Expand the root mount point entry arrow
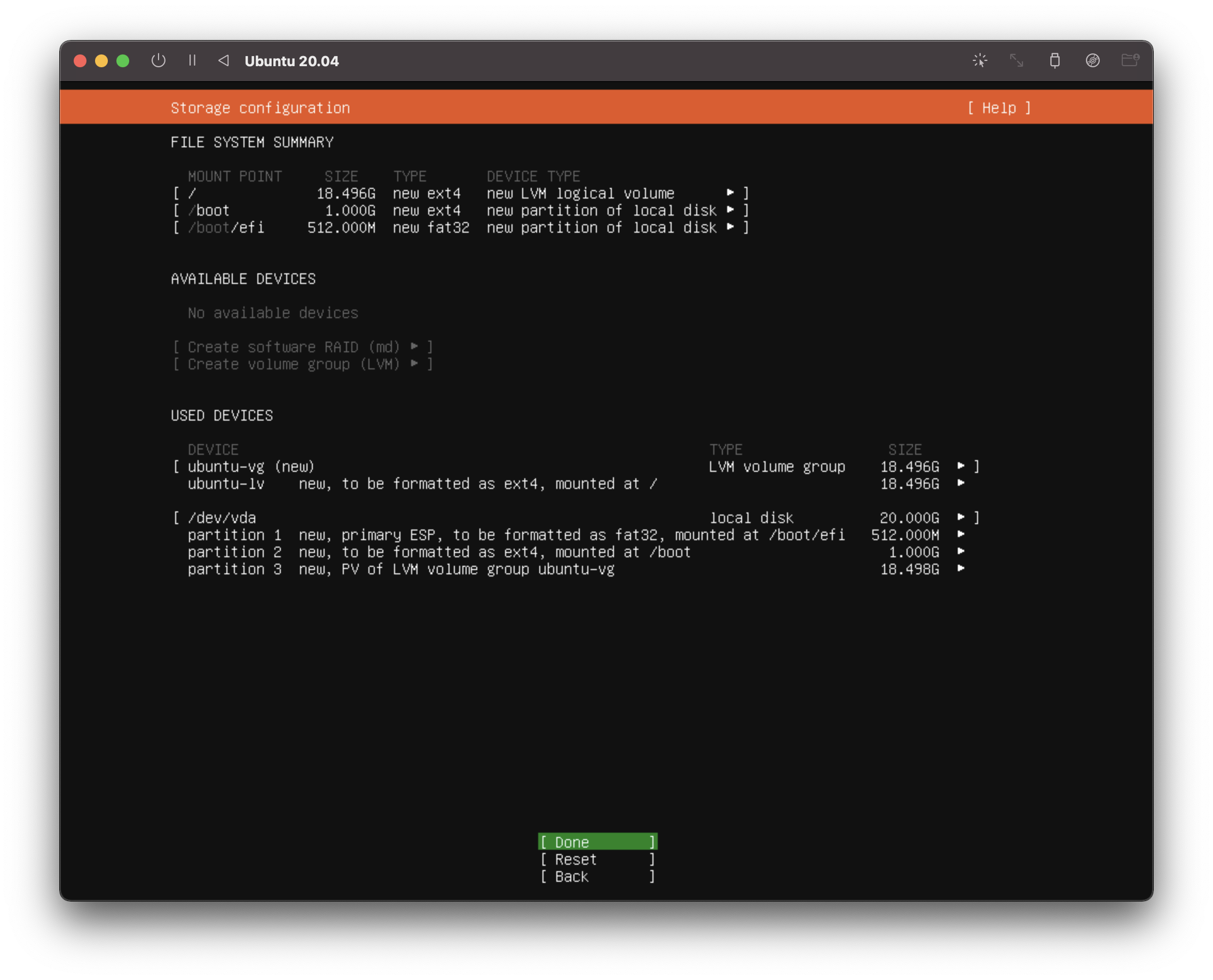 pos(730,193)
